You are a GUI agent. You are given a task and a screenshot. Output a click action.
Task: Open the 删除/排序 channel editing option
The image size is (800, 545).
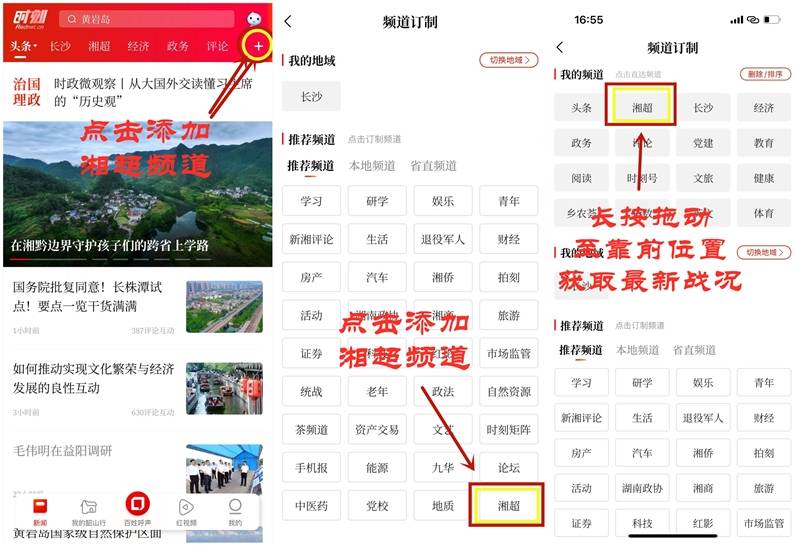[764, 74]
